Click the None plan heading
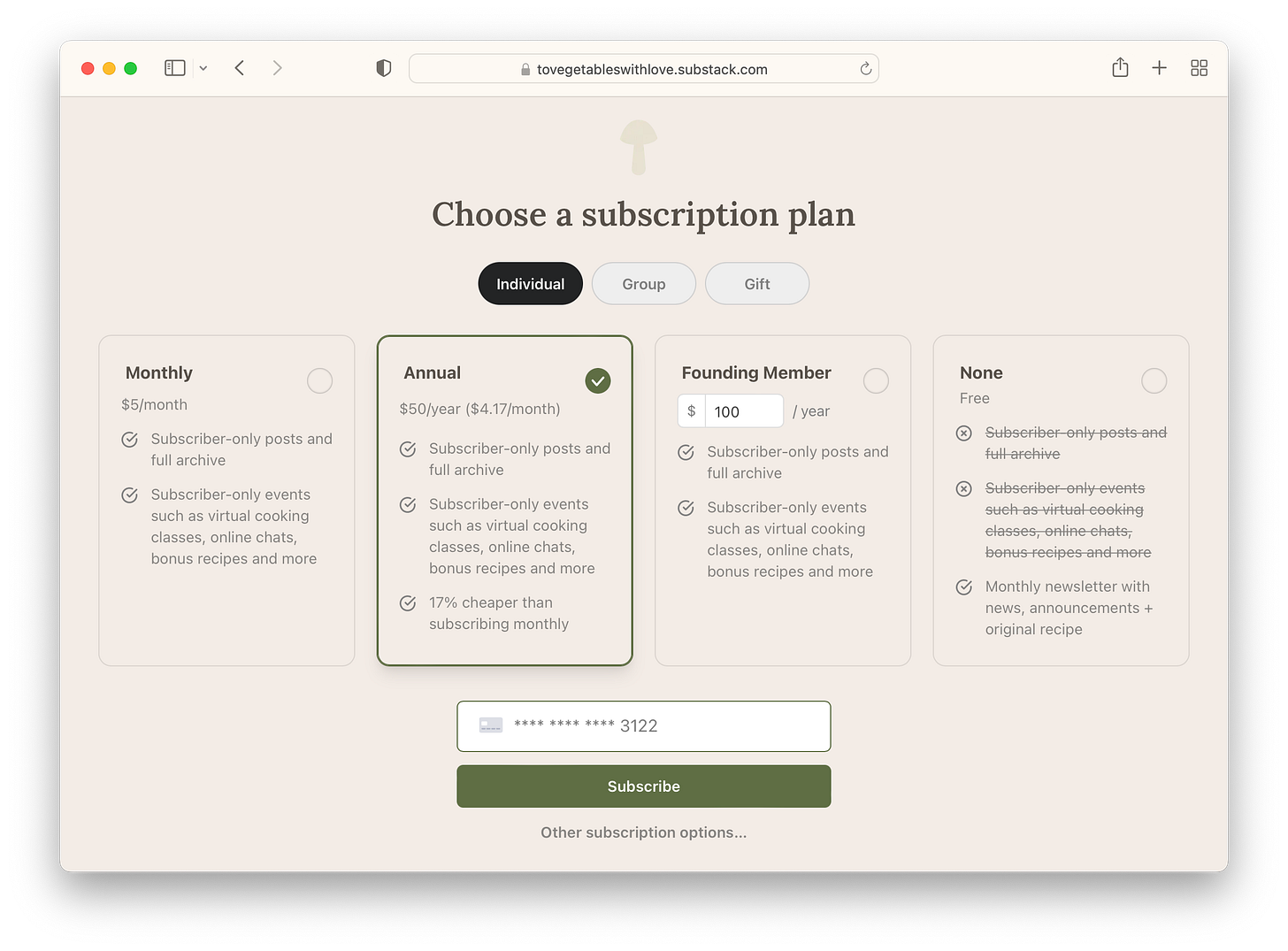 tap(982, 372)
